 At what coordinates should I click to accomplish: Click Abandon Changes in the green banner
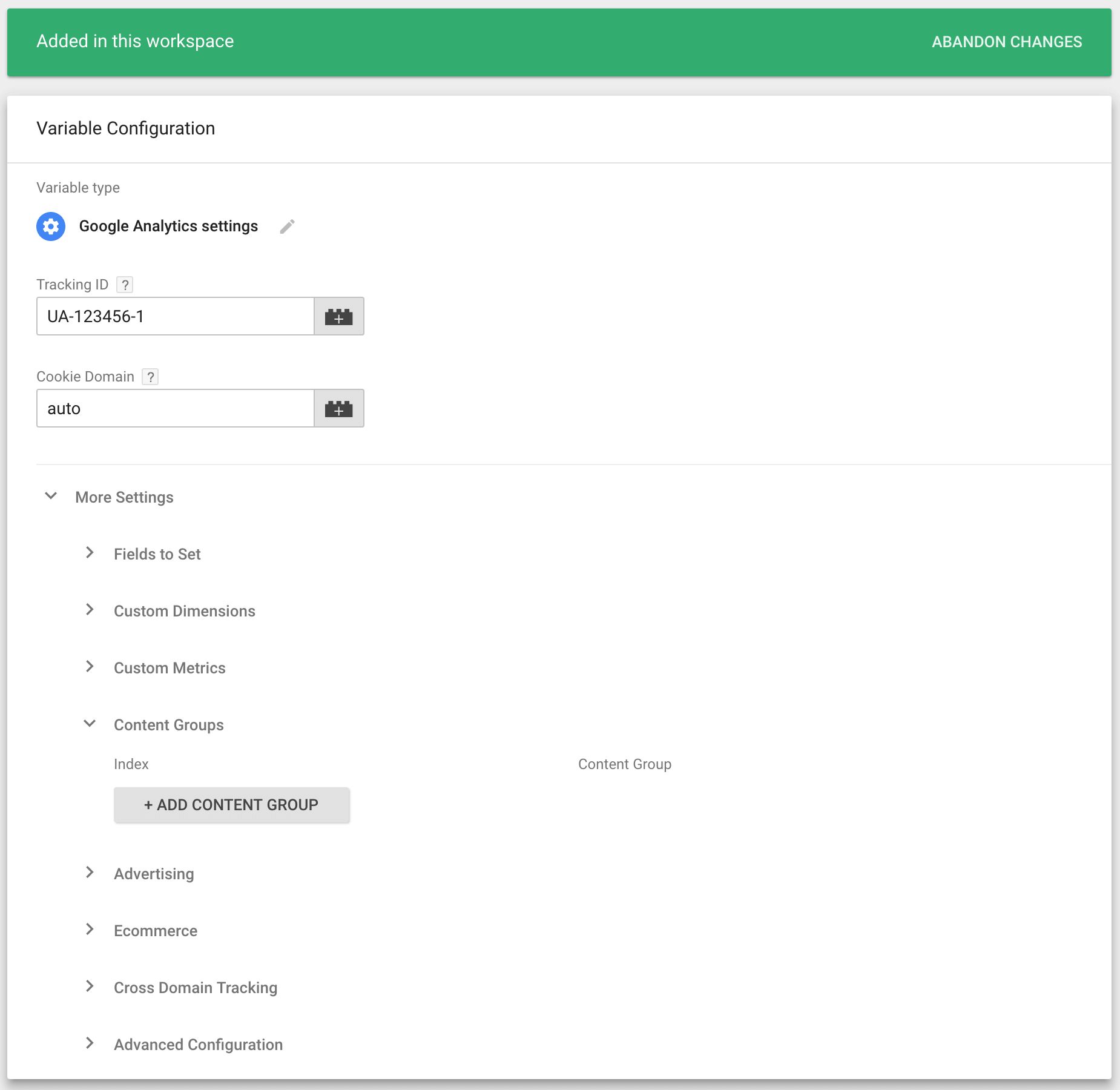(1006, 42)
